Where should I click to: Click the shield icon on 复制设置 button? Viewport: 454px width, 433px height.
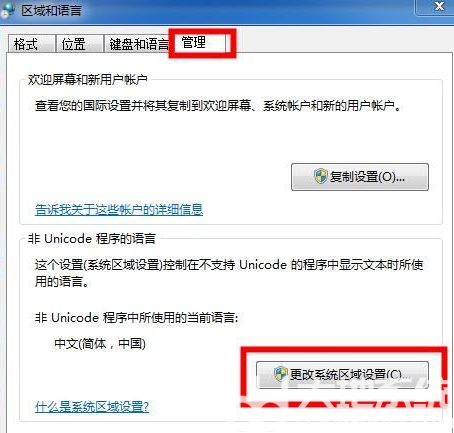click(321, 176)
